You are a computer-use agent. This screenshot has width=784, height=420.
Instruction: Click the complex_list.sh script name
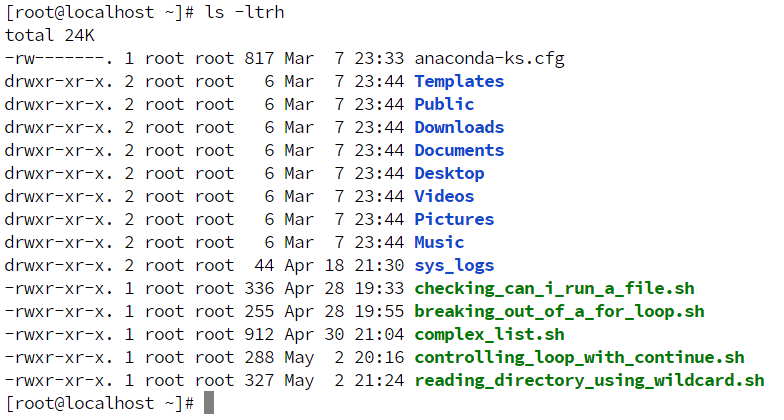coord(490,334)
